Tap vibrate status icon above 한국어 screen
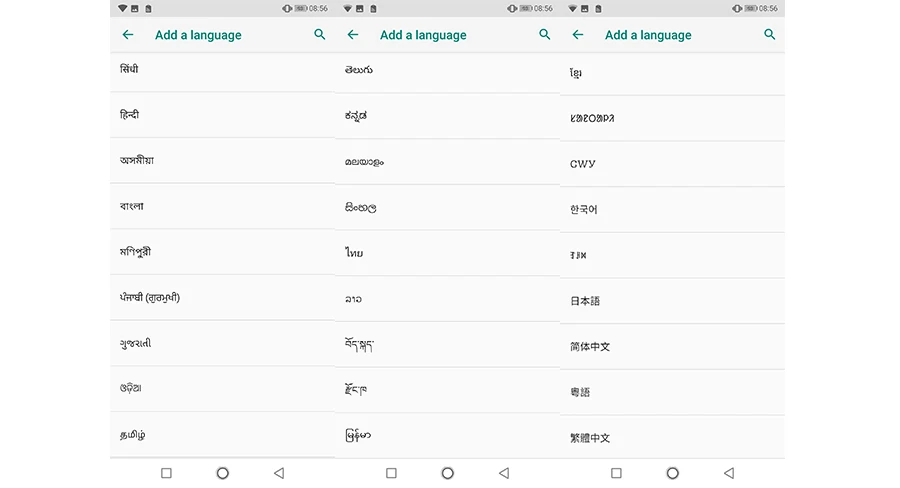Screen dimensions: 900x488 [737, 9]
